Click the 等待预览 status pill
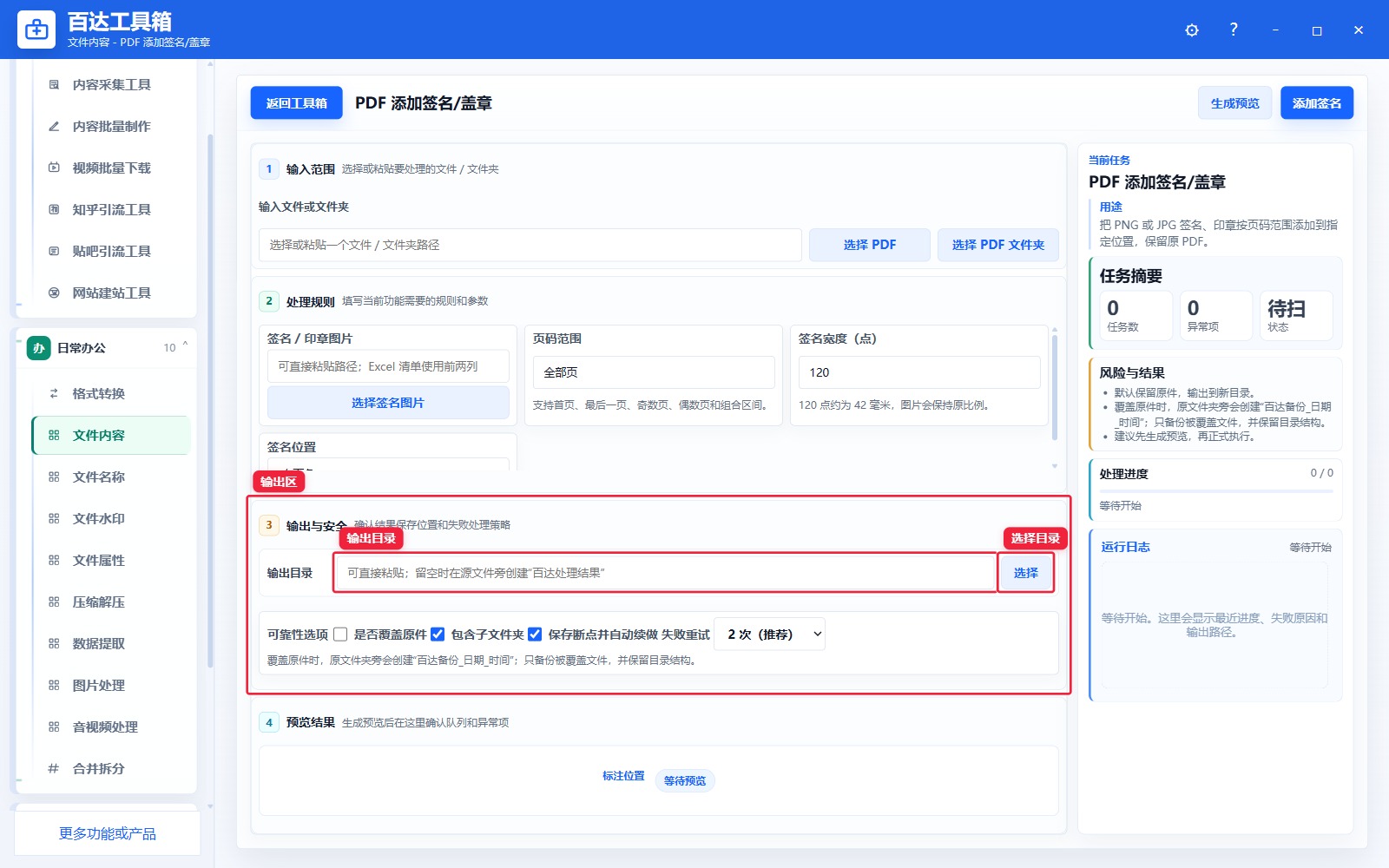This screenshot has height=868, width=1389. tap(685, 780)
